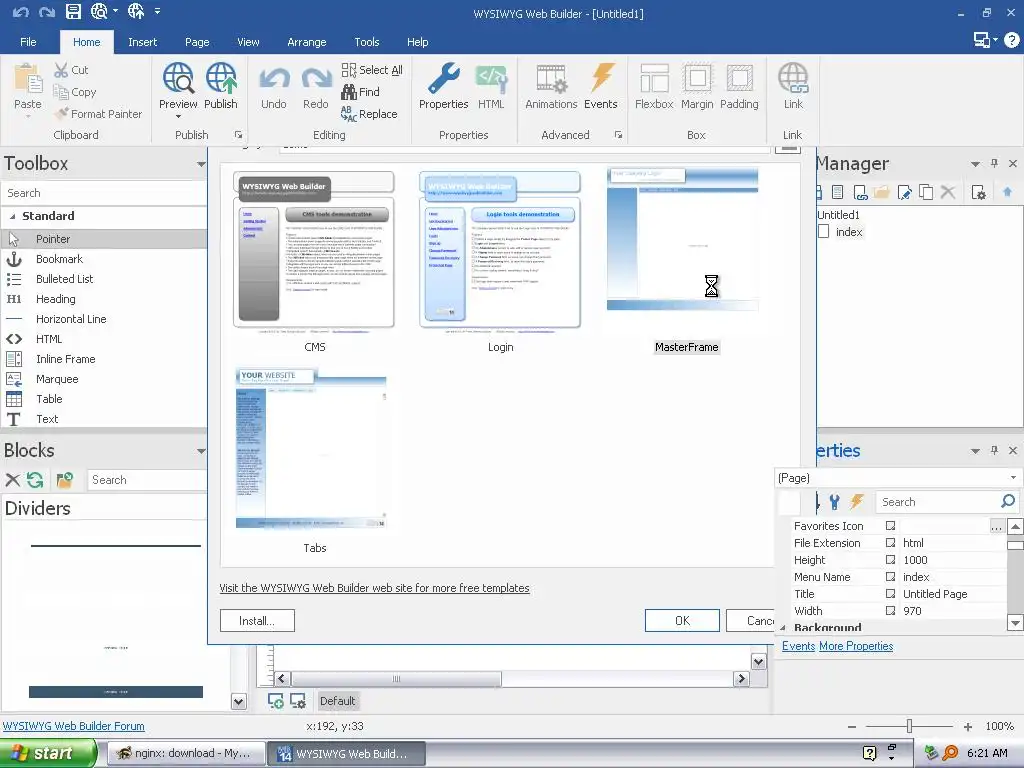Open the More Properties link
This screenshot has height=768, width=1024.
[856, 646]
